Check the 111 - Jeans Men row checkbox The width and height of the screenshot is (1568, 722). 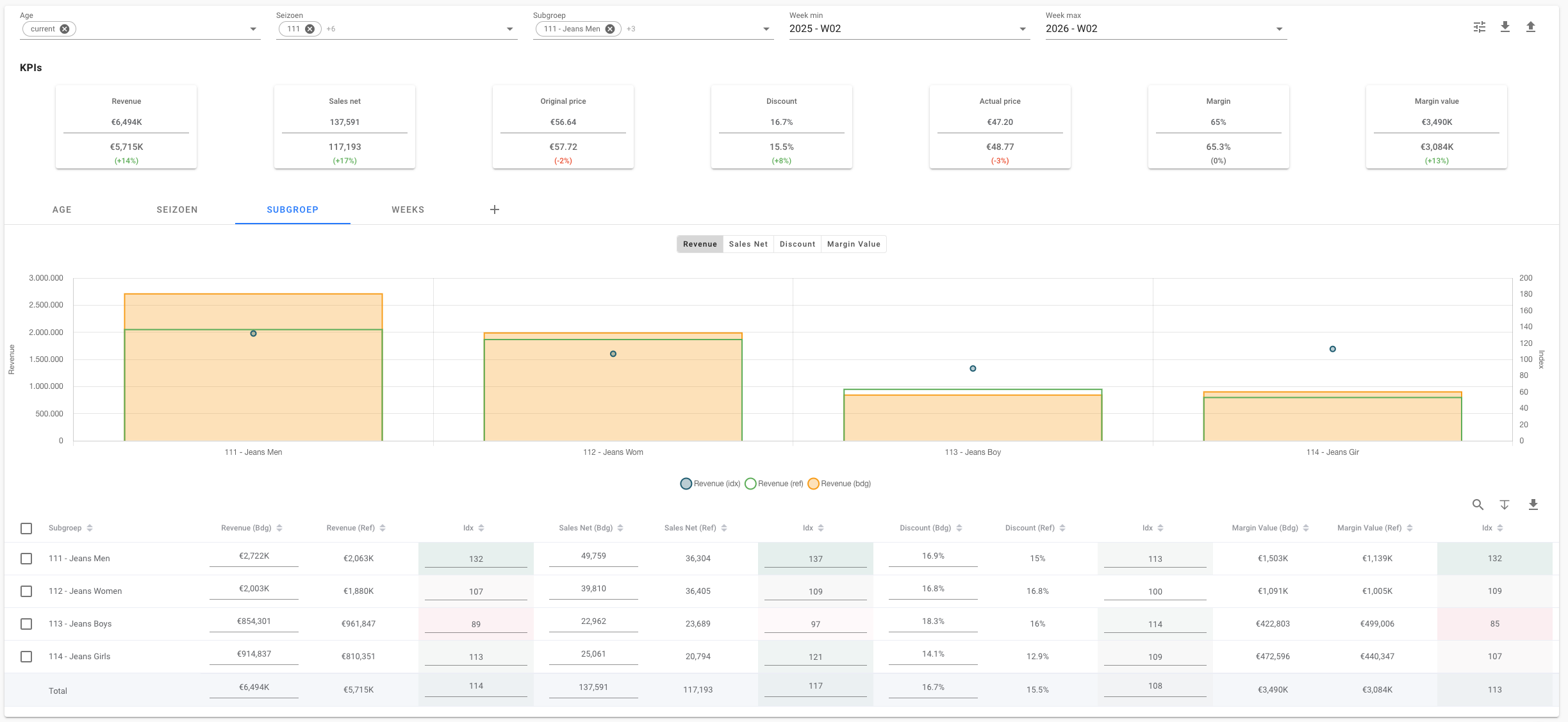click(26, 559)
